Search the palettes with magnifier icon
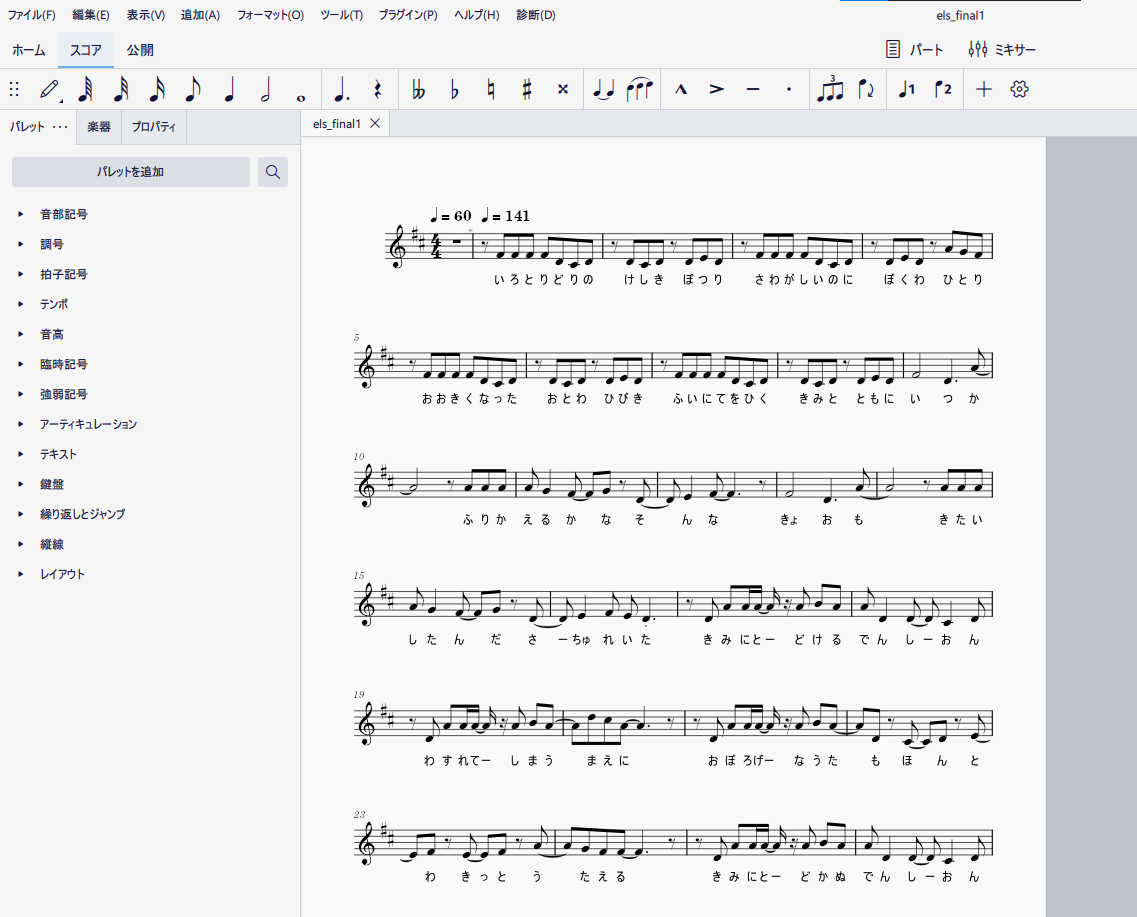This screenshot has width=1137, height=917. (x=273, y=172)
